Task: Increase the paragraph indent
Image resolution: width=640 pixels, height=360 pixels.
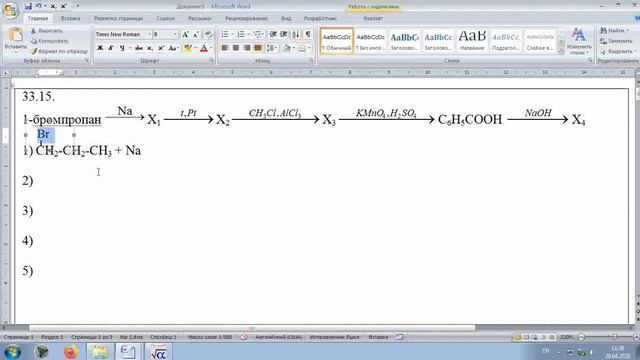Action: point(284,34)
